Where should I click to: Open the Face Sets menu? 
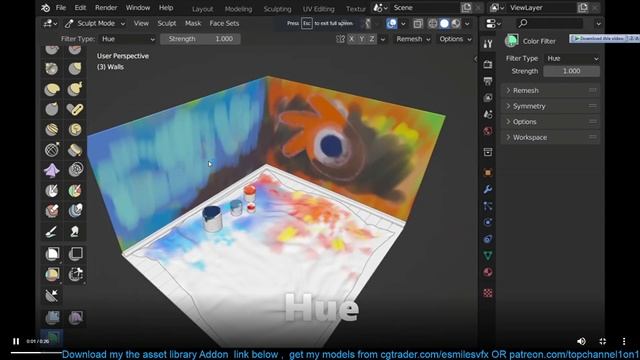pos(224,24)
